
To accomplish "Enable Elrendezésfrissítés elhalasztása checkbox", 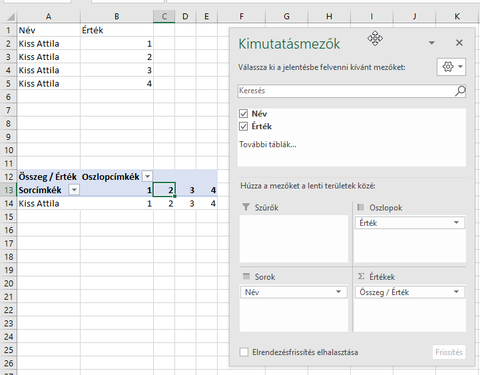I will pyautogui.click(x=244, y=352).
